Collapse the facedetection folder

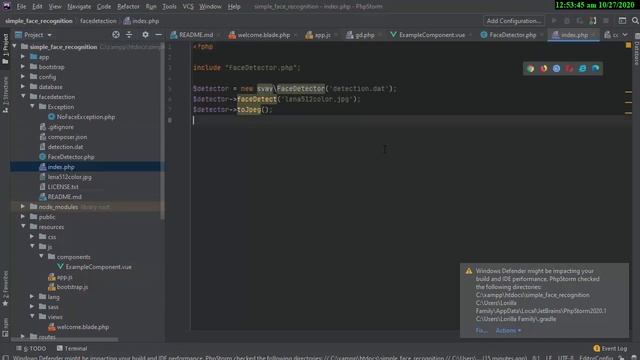point(23,97)
